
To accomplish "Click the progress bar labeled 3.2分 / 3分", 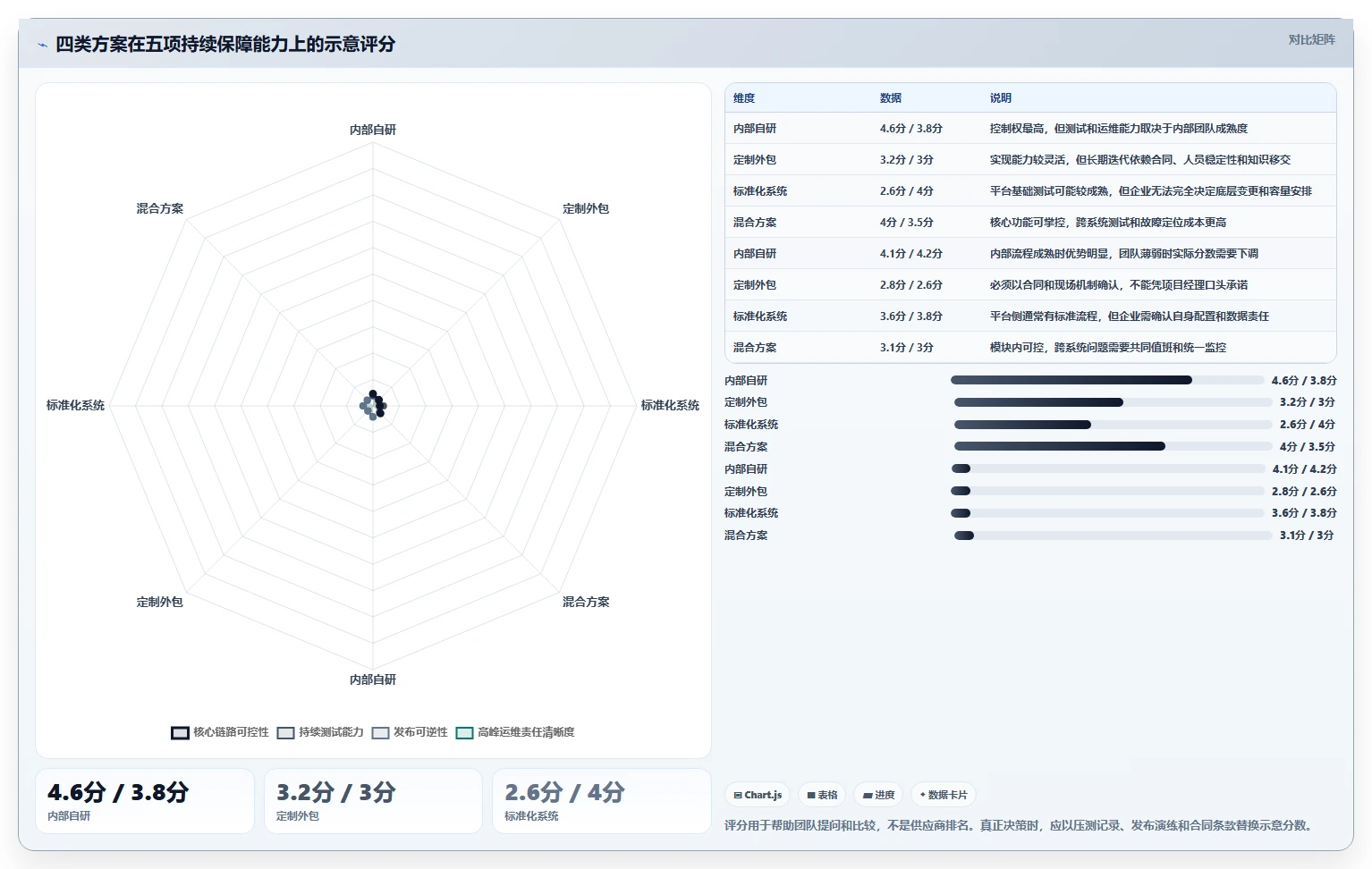I will click(x=1114, y=402).
